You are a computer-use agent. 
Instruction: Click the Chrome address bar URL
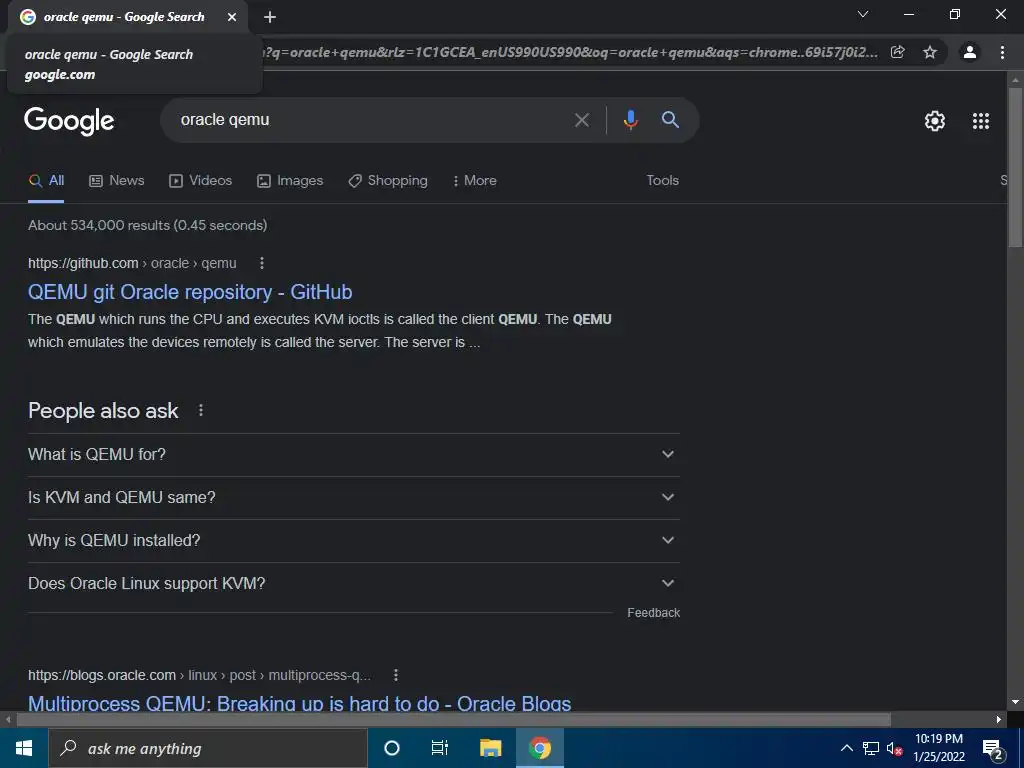(571, 52)
